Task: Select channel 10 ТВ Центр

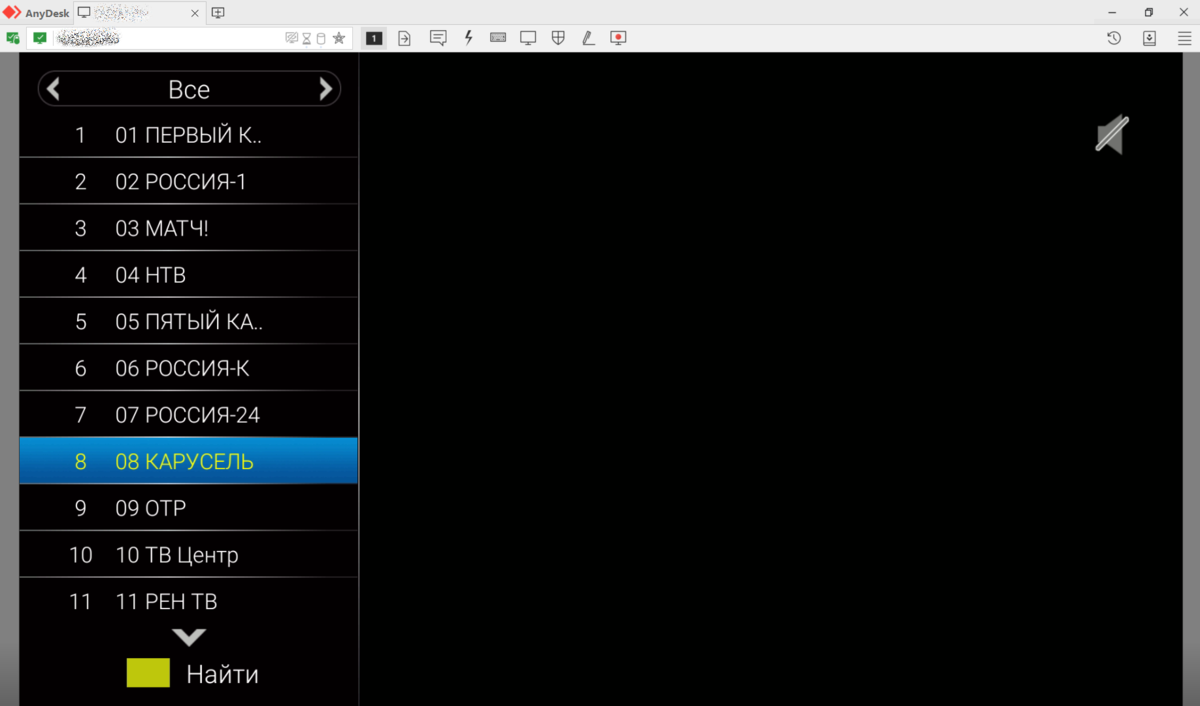Action: pos(188,555)
